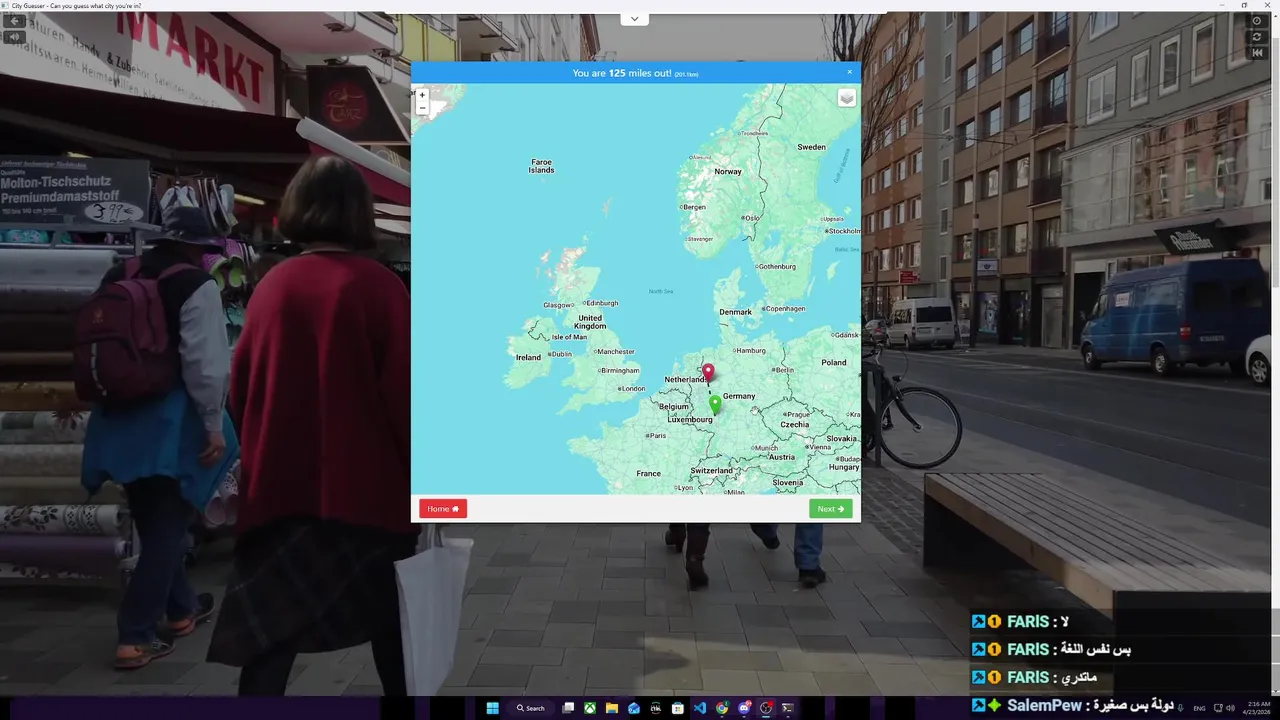Image resolution: width=1280 pixels, height=720 pixels.
Task: Click the green Next button
Action: point(831,509)
